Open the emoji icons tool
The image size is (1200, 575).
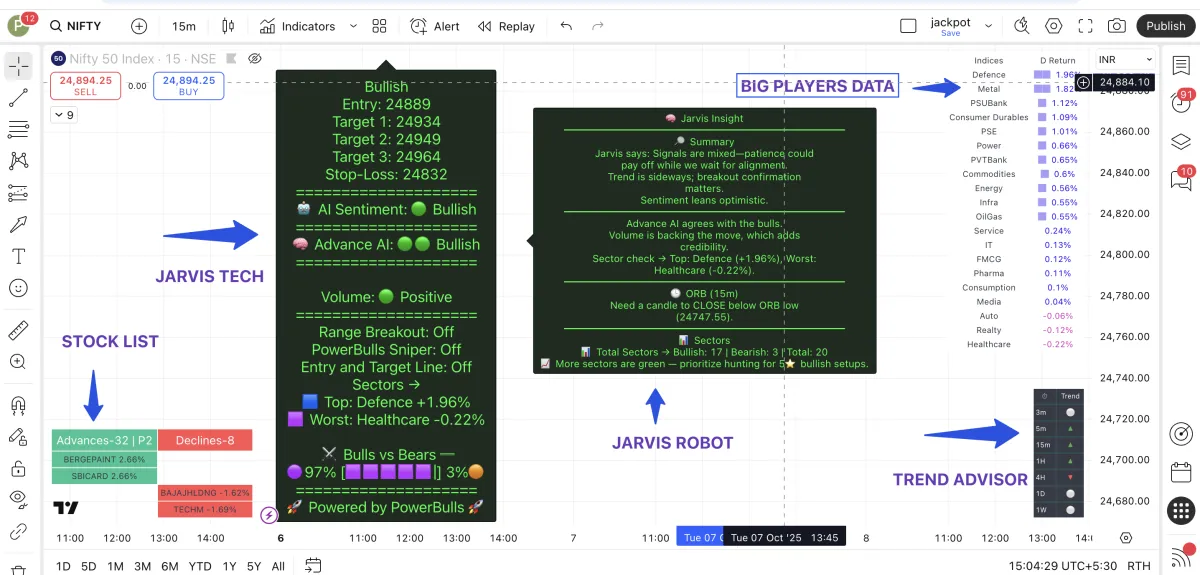(18, 287)
